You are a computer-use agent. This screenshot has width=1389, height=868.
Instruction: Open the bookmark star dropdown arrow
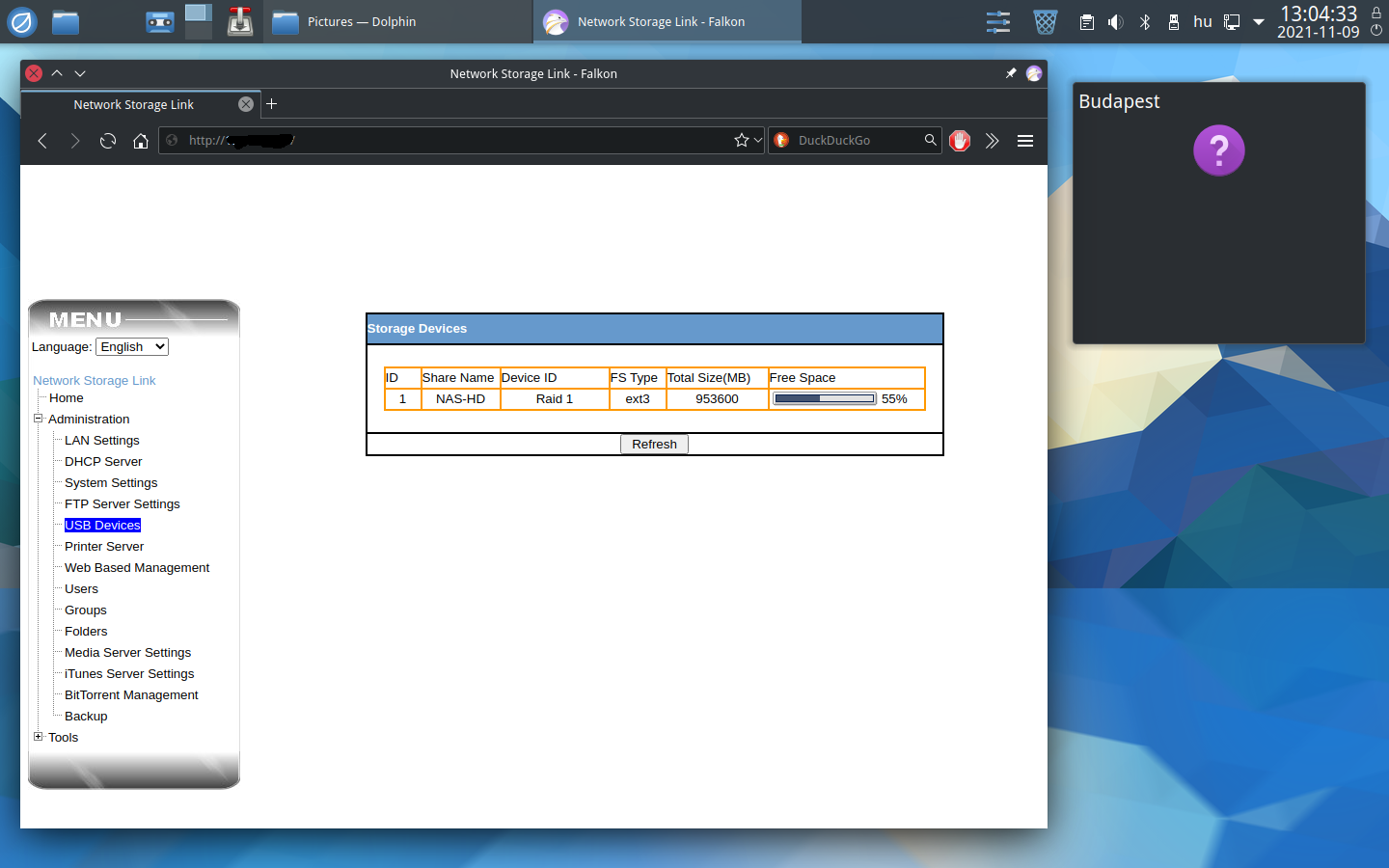pos(758,141)
